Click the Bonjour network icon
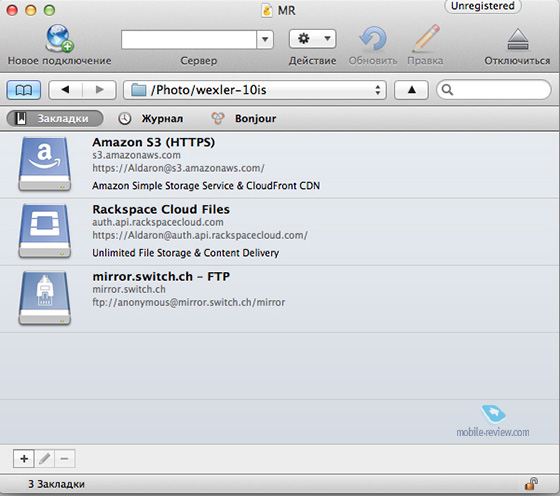 [x=218, y=119]
